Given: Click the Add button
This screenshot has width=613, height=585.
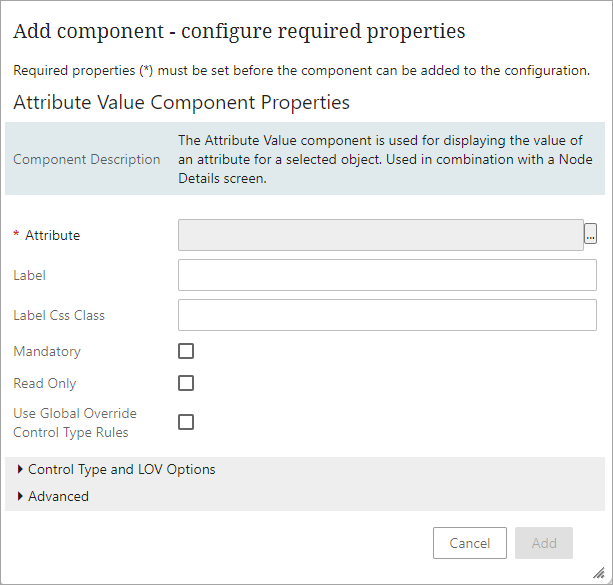Looking at the screenshot, I should [544, 543].
